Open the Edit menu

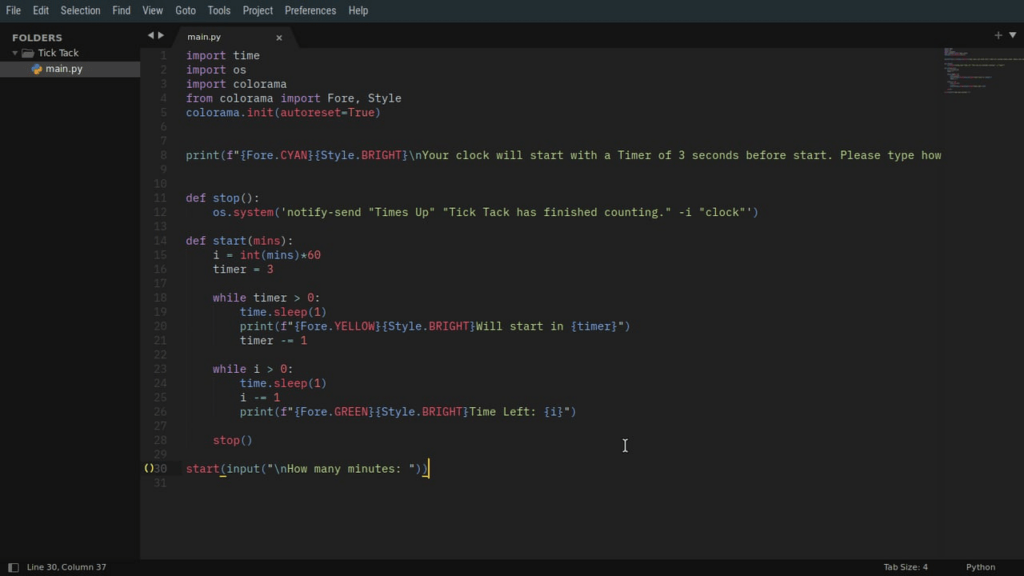tap(40, 10)
